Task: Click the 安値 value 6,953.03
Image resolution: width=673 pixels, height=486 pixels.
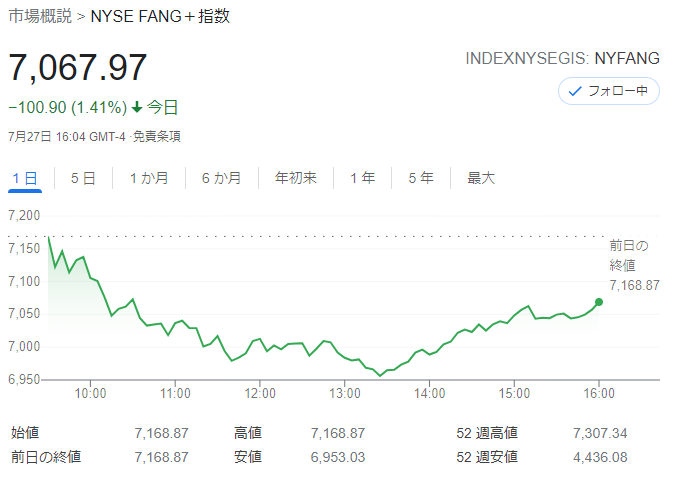Action: 338,457
